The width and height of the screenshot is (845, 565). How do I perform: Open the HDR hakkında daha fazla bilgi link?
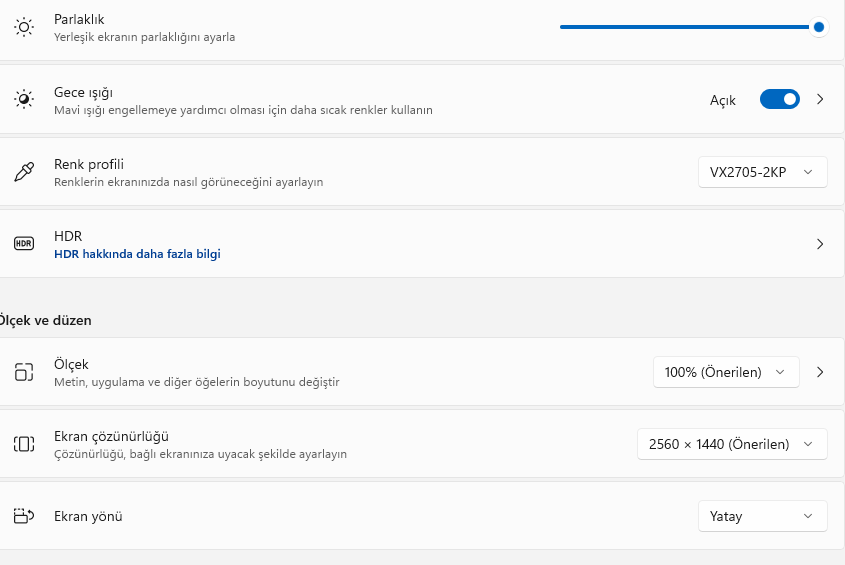pyautogui.click(x=137, y=254)
